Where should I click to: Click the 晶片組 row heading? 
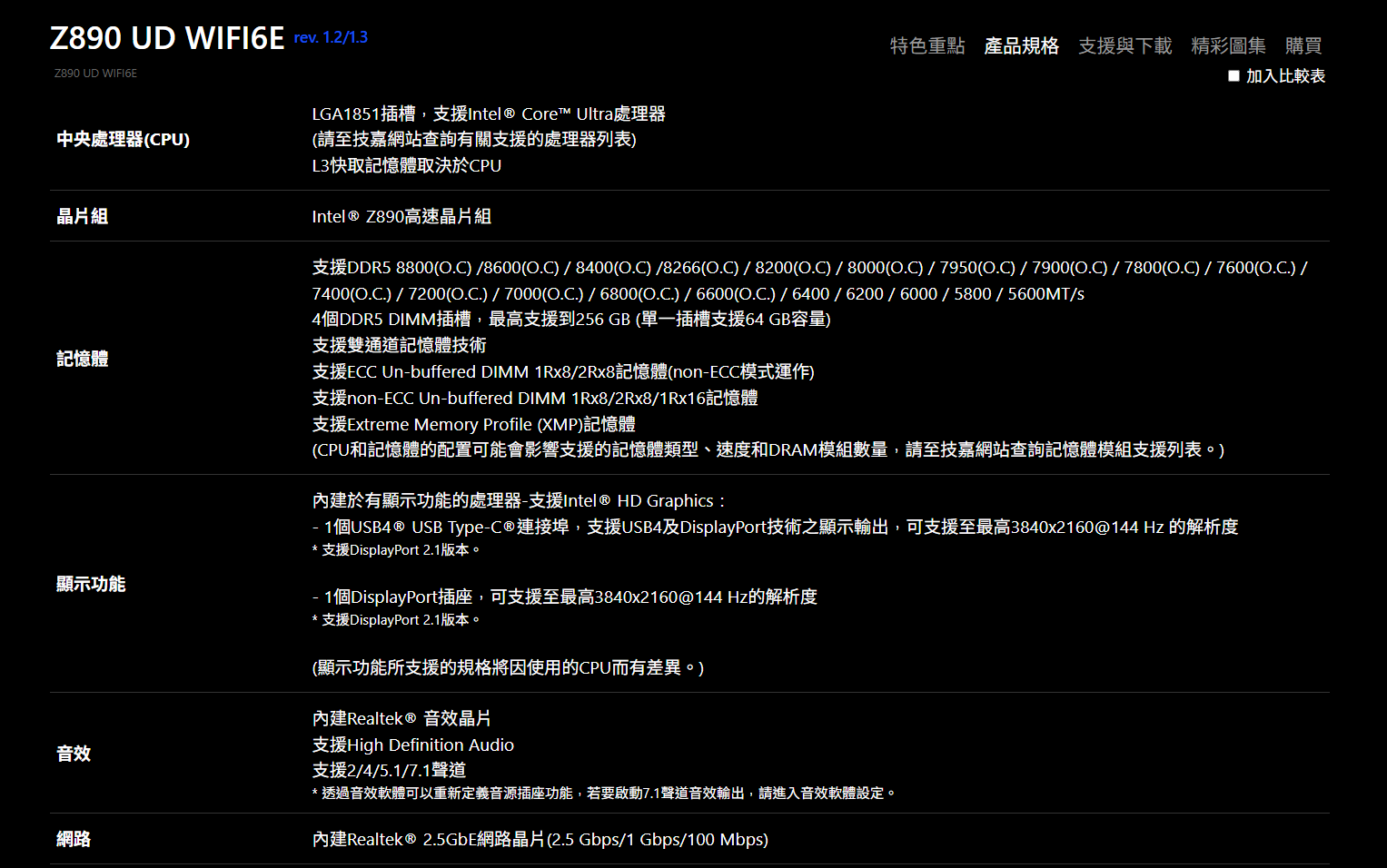(x=83, y=216)
